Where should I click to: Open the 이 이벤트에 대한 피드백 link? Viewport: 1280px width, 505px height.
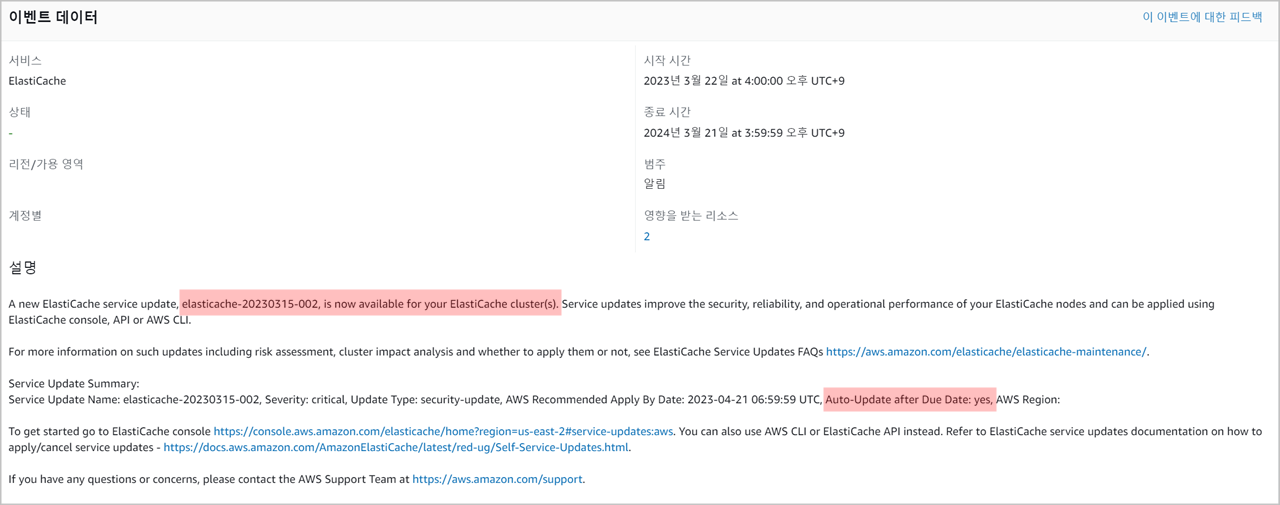coord(1202,17)
